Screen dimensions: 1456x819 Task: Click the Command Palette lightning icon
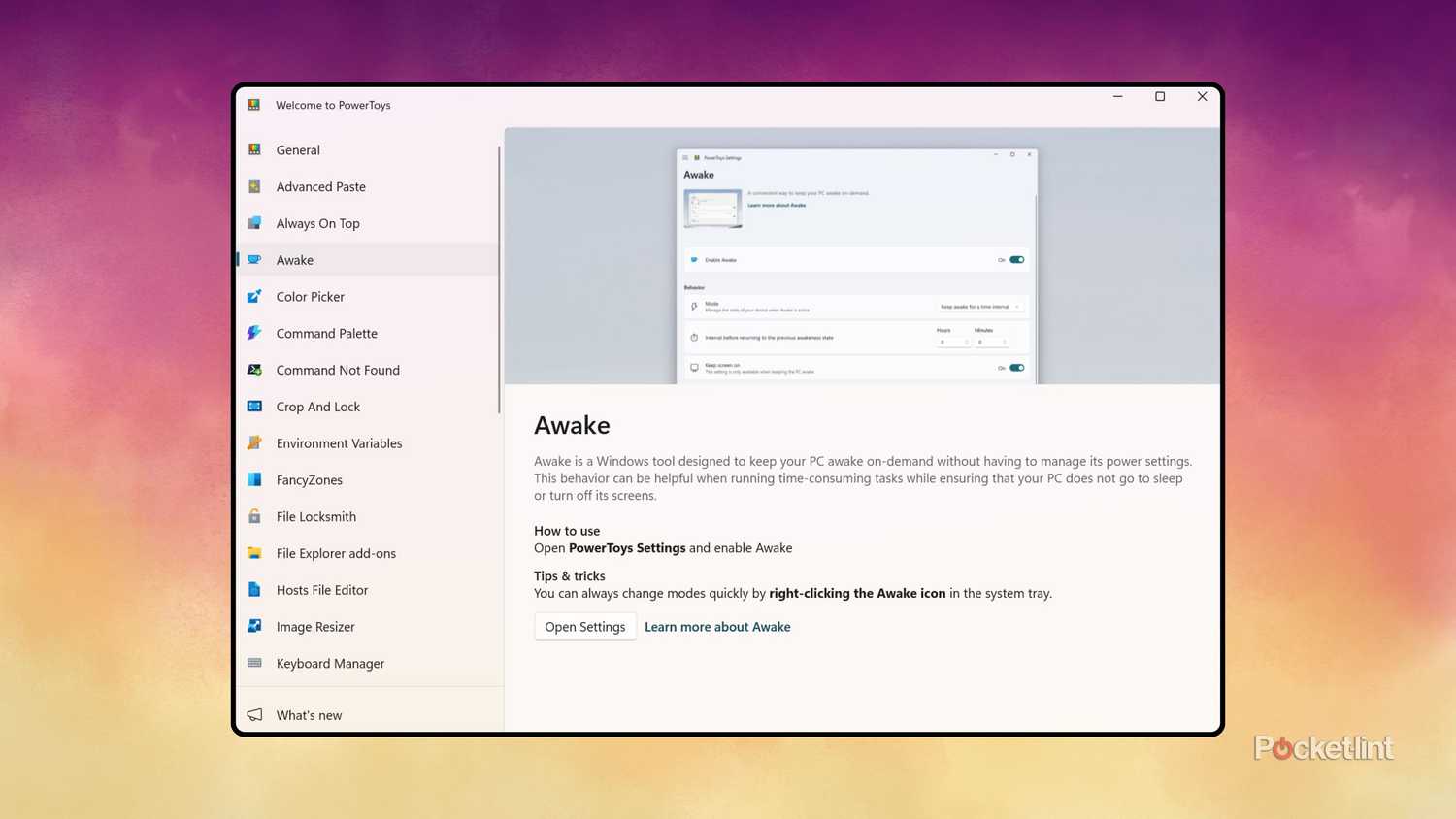254,333
